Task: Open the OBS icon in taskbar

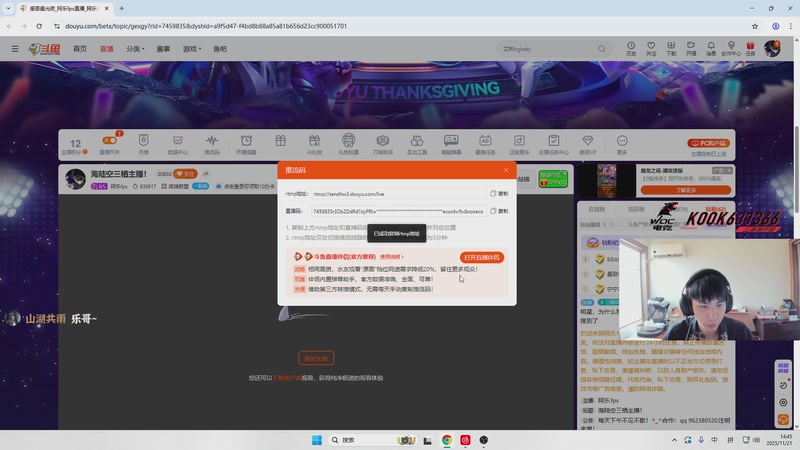Action: pos(484,440)
